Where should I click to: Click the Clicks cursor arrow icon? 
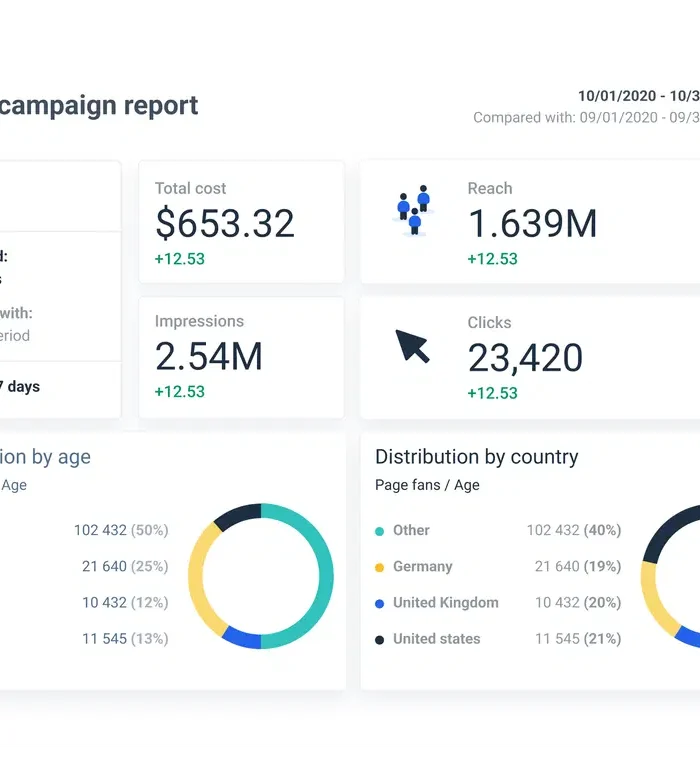pyautogui.click(x=413, y=346)
